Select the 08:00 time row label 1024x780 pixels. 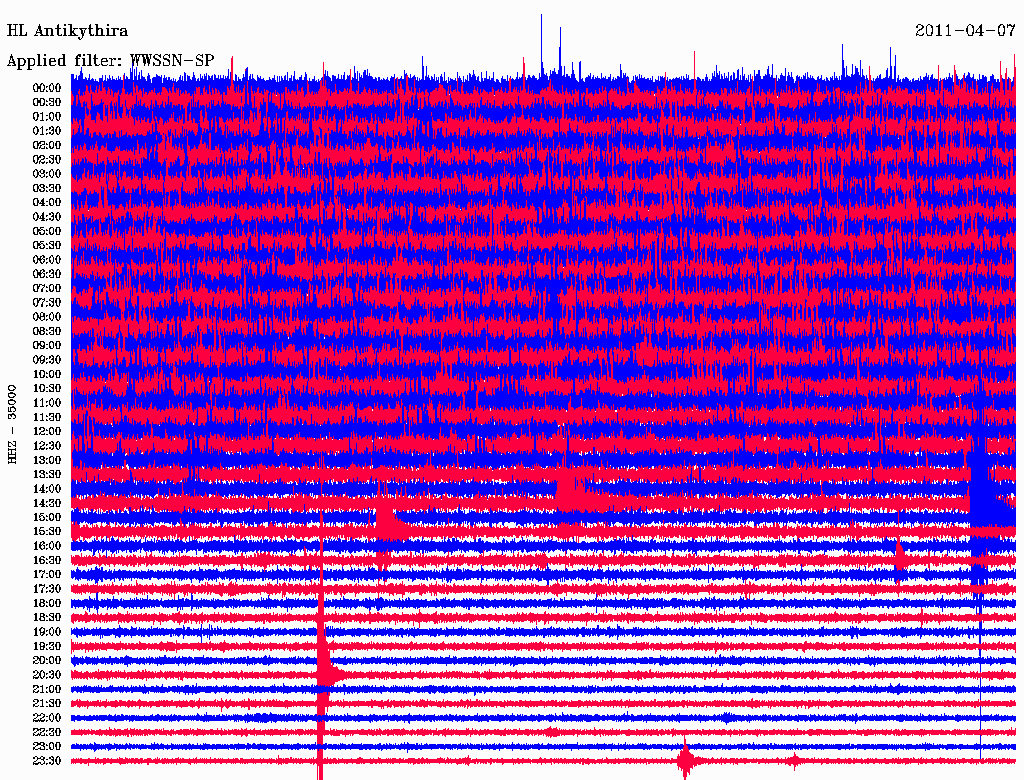47,317
